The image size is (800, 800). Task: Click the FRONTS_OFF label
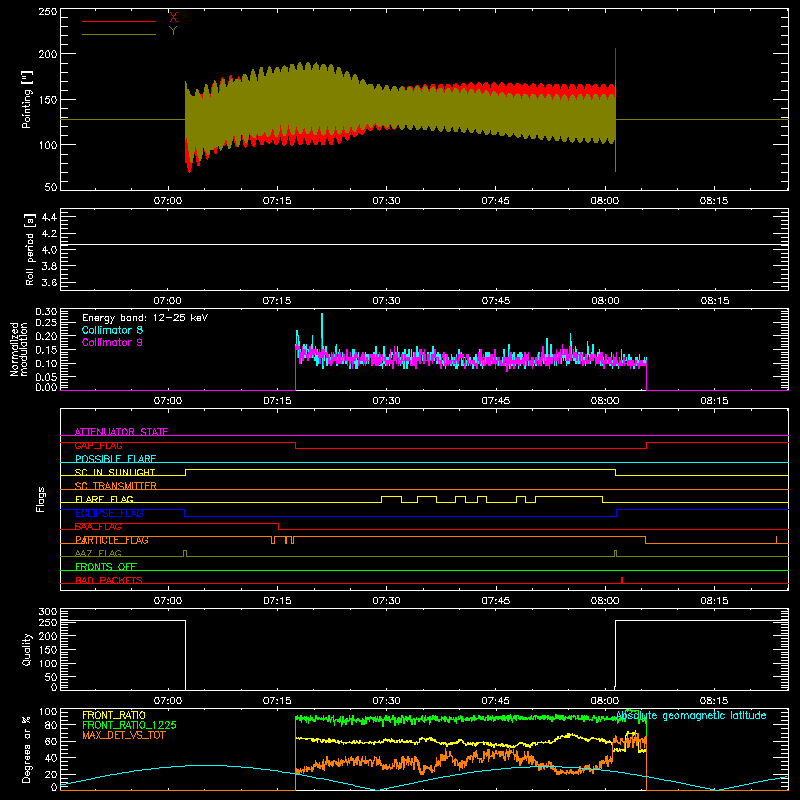[x=106, y=567]
